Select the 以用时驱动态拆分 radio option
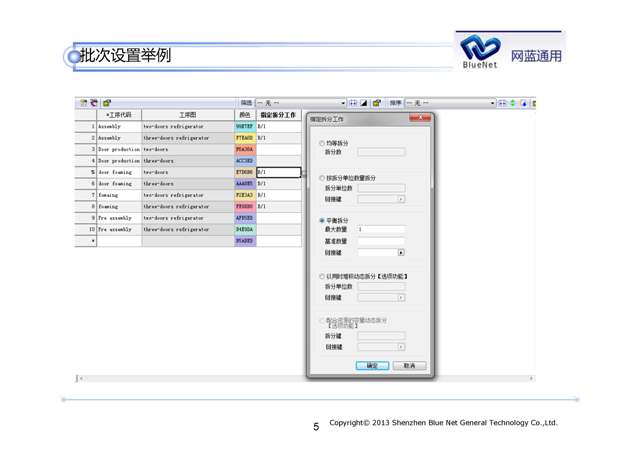 (x=321, y=276)
